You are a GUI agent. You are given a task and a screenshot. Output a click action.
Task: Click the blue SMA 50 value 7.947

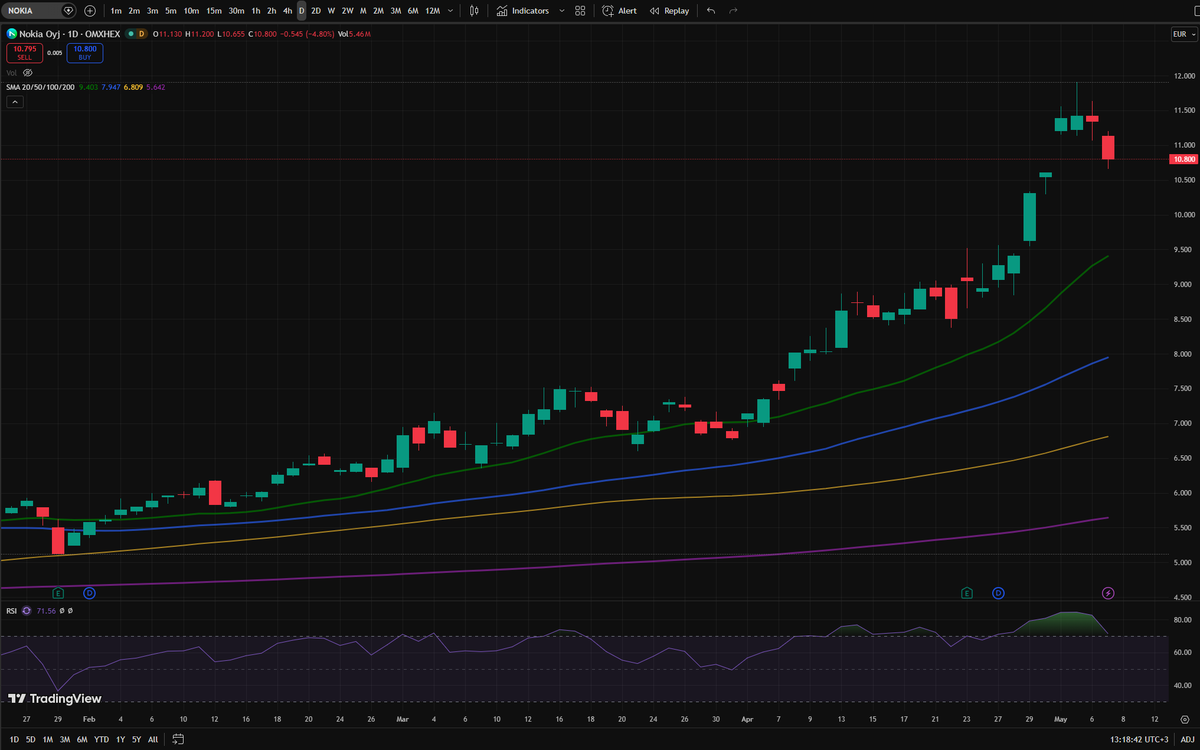[110, 87]
